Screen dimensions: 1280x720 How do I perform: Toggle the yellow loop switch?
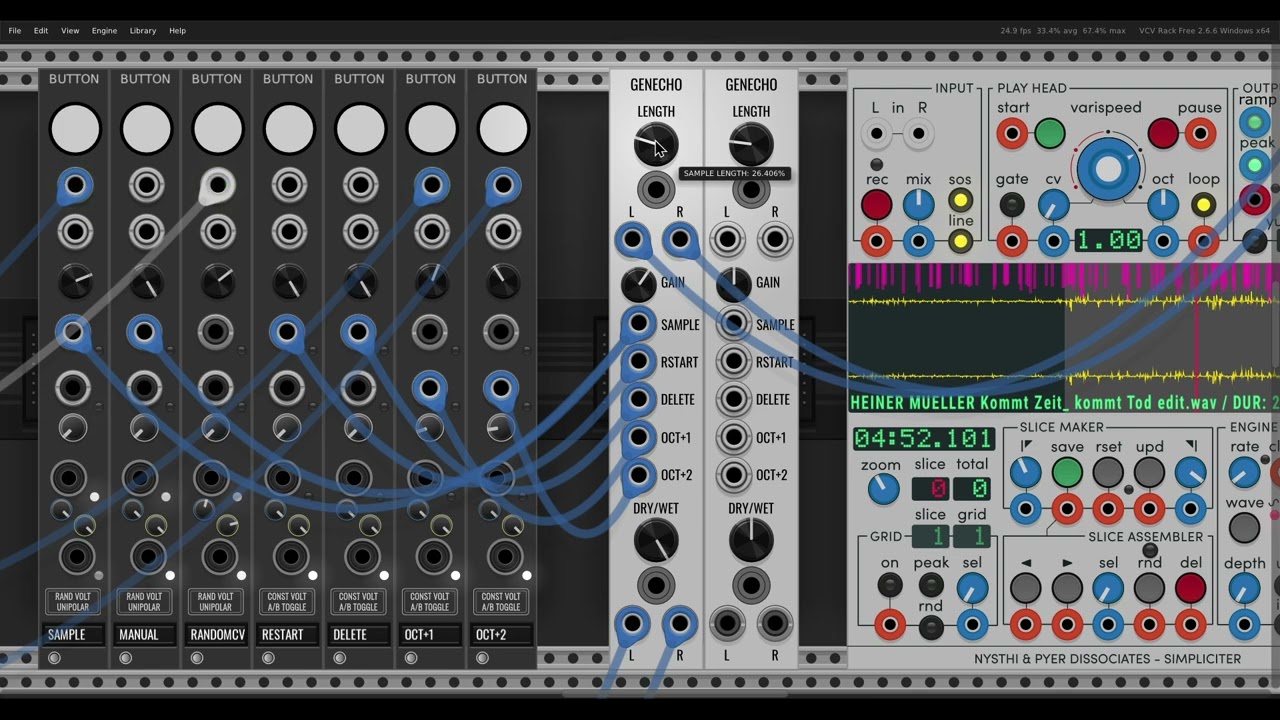point(1203,205)
